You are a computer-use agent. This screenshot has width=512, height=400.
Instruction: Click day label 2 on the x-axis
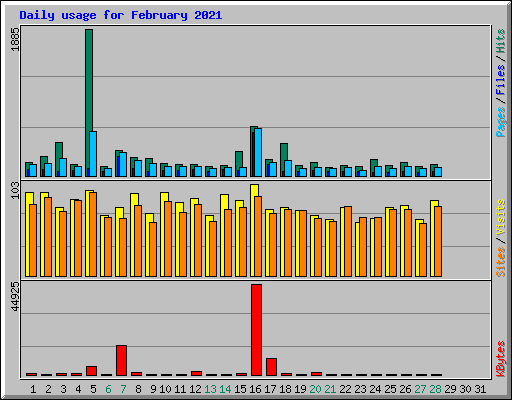pos(48,389)
